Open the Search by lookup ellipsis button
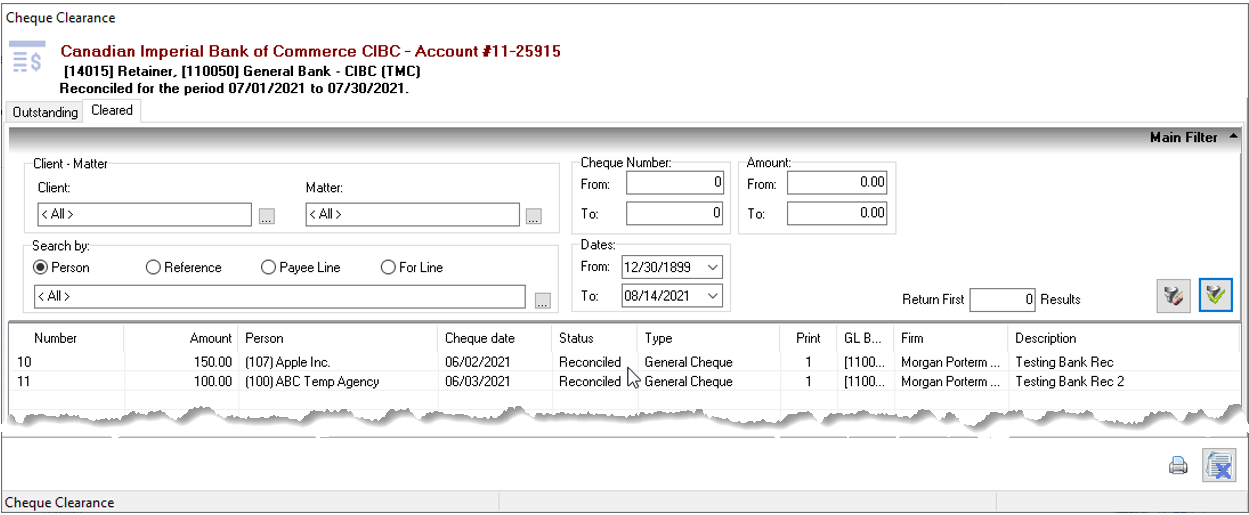Image resolution: width=1249 pixels, height=515 pixels. pyautogui.click(x=542, y=299)
